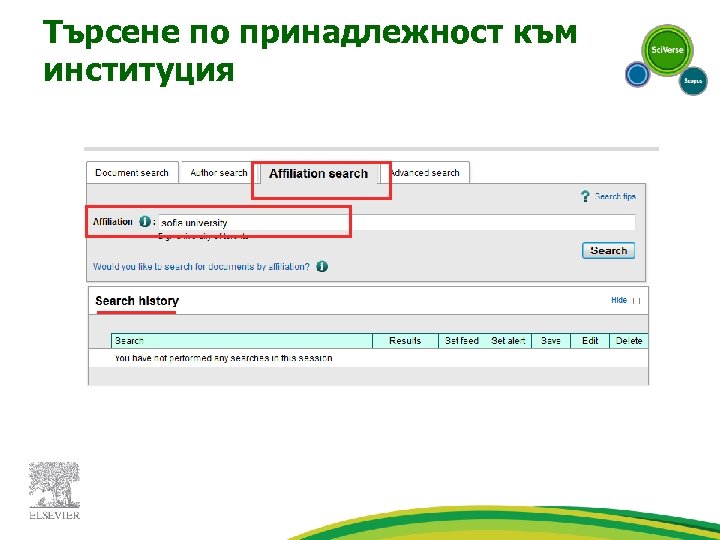Click the 'not performed any searches' message
The height and width of the screenshot is (540, 720).
224,358
